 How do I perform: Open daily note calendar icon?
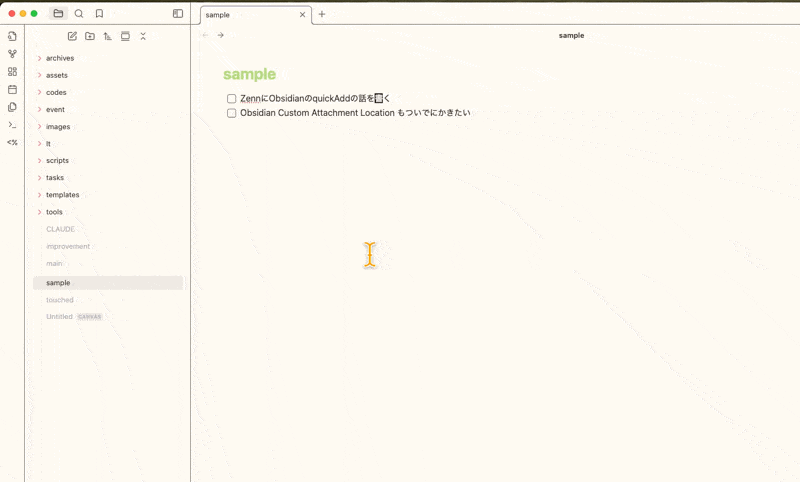(12, 89)
